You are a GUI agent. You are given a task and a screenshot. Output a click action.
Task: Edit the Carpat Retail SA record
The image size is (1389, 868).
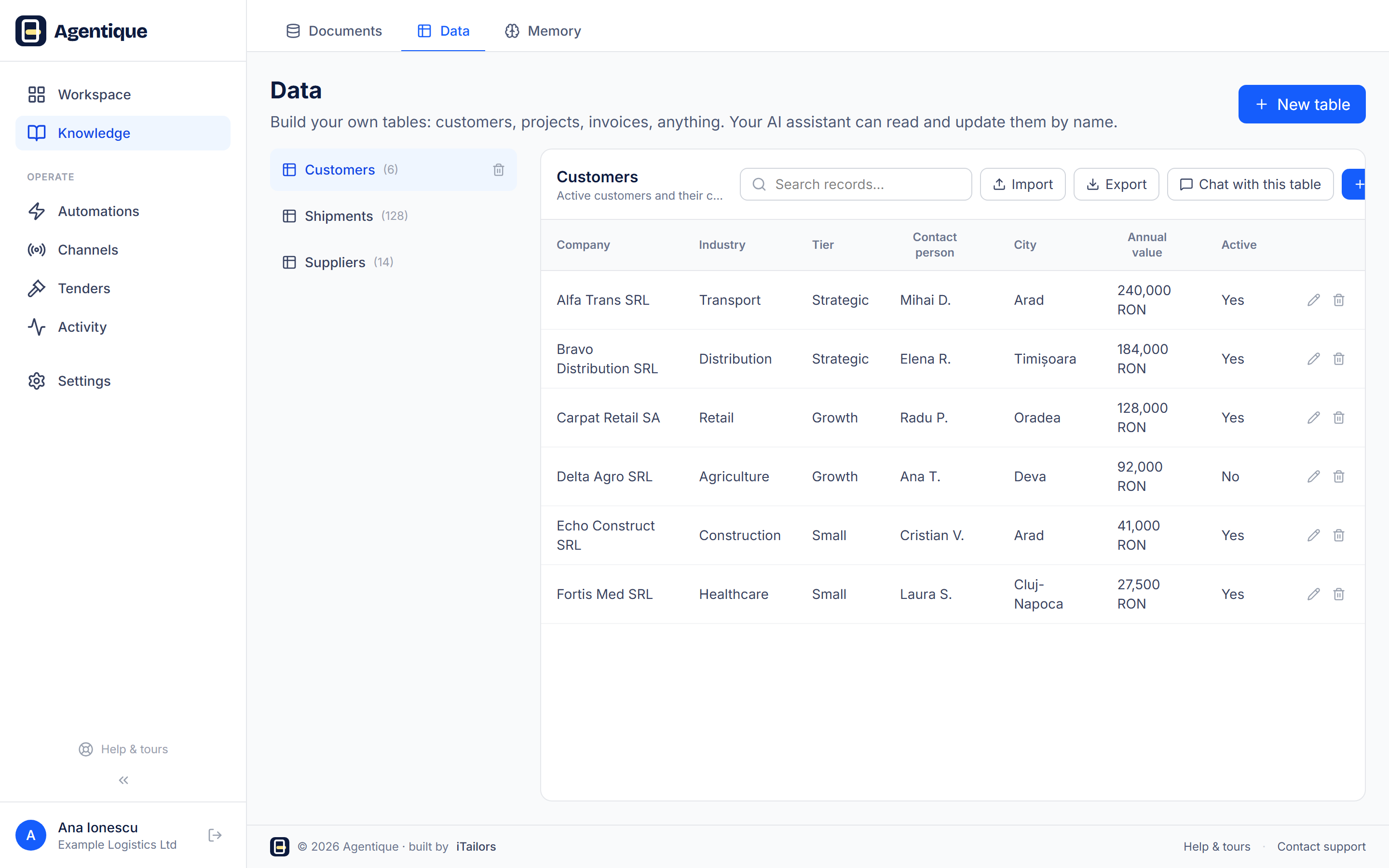point(1313,418)
